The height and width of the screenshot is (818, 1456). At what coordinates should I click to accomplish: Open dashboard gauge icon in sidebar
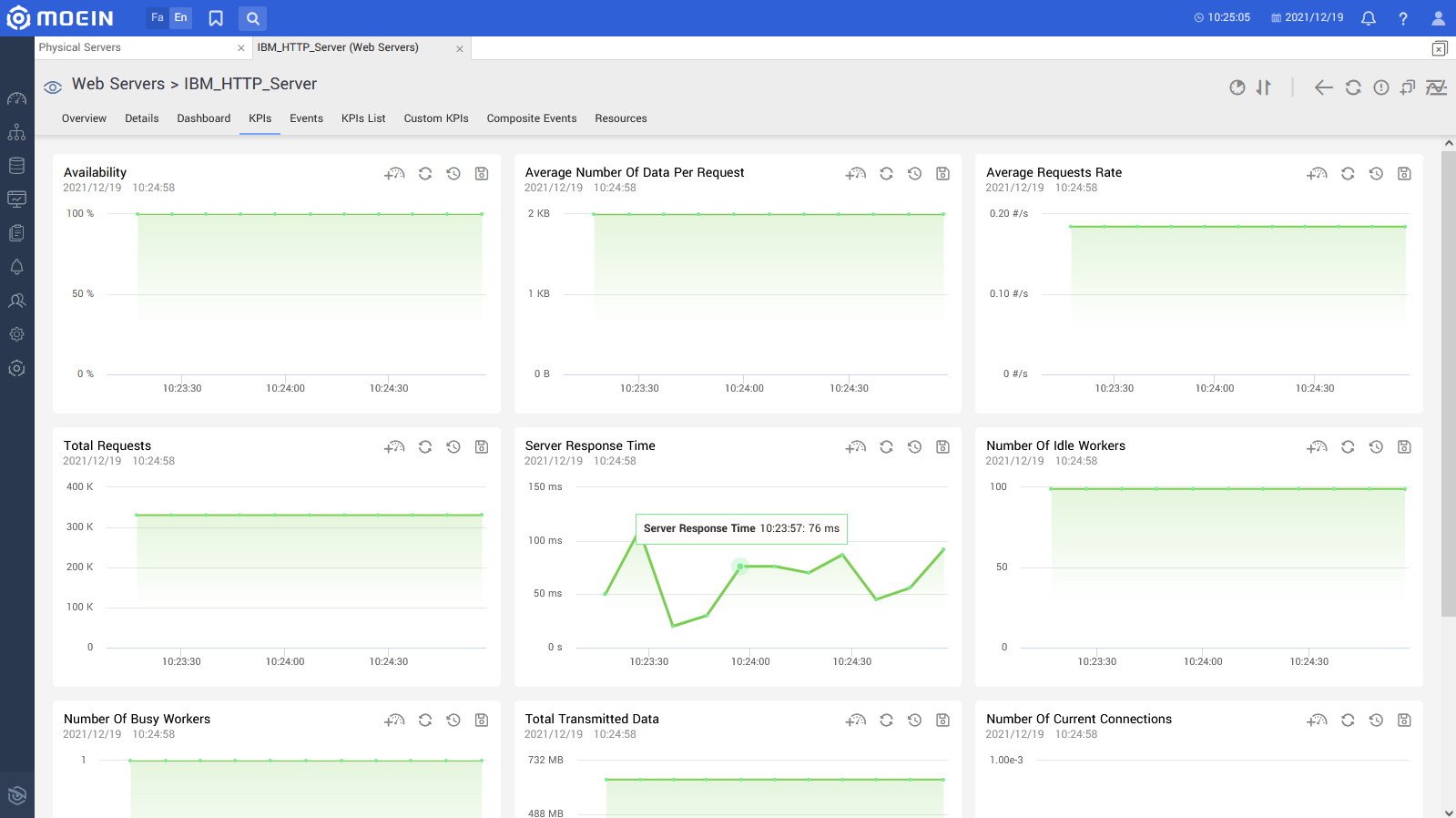click(16, 98)
